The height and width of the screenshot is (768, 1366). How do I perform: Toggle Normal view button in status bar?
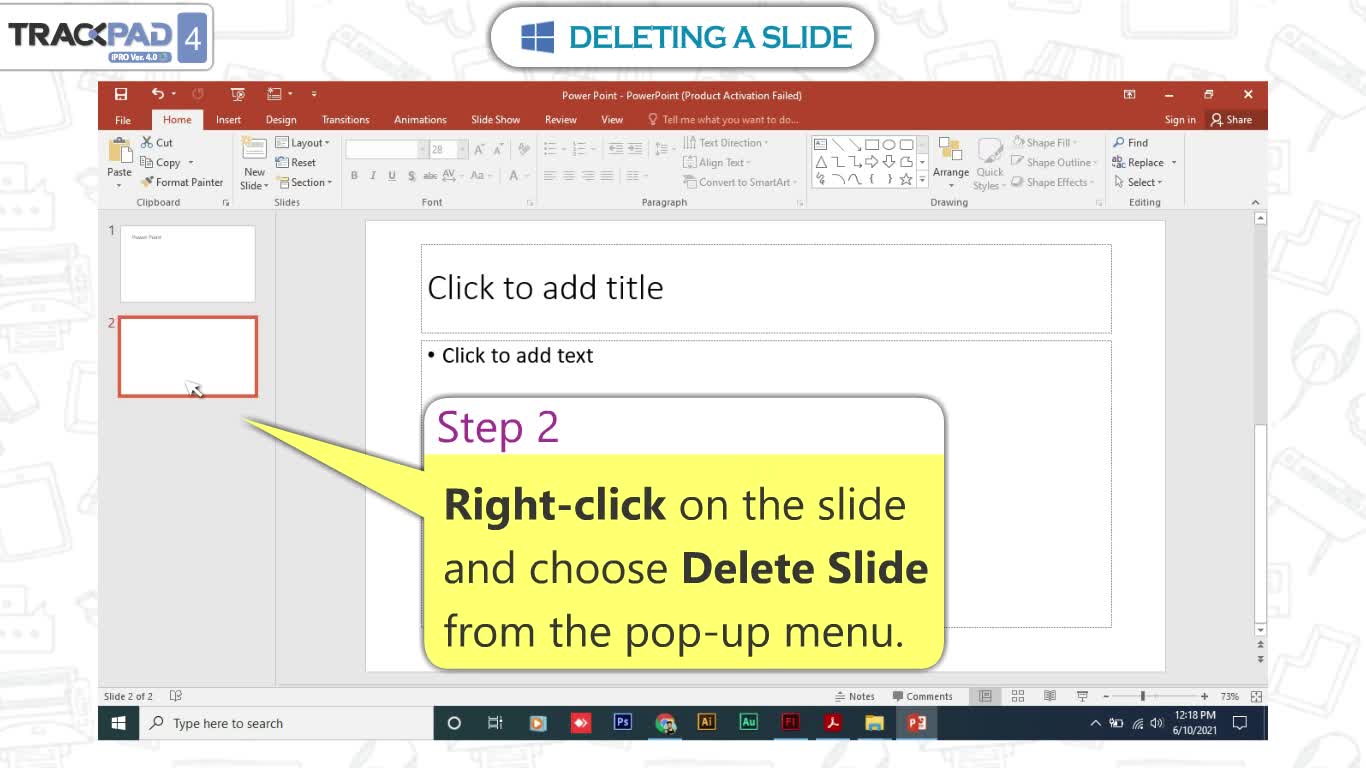(x=985, y=696)
